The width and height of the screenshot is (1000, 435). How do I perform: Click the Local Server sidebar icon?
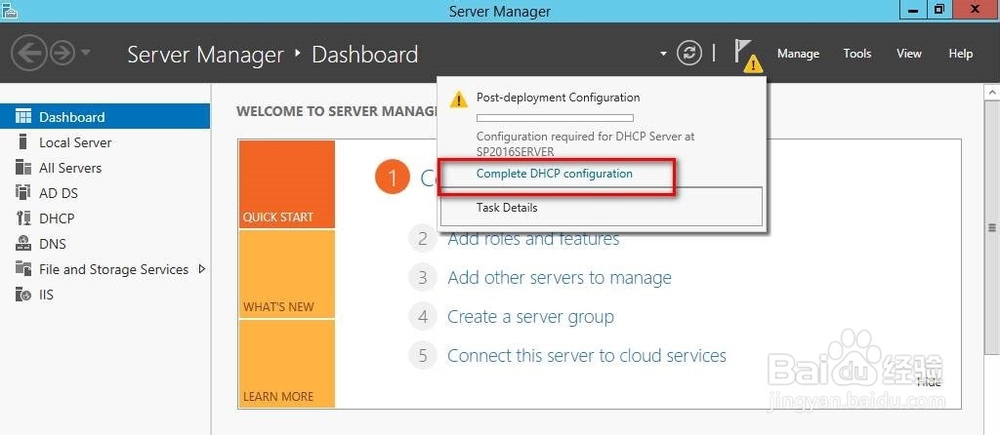pos(23,142)
